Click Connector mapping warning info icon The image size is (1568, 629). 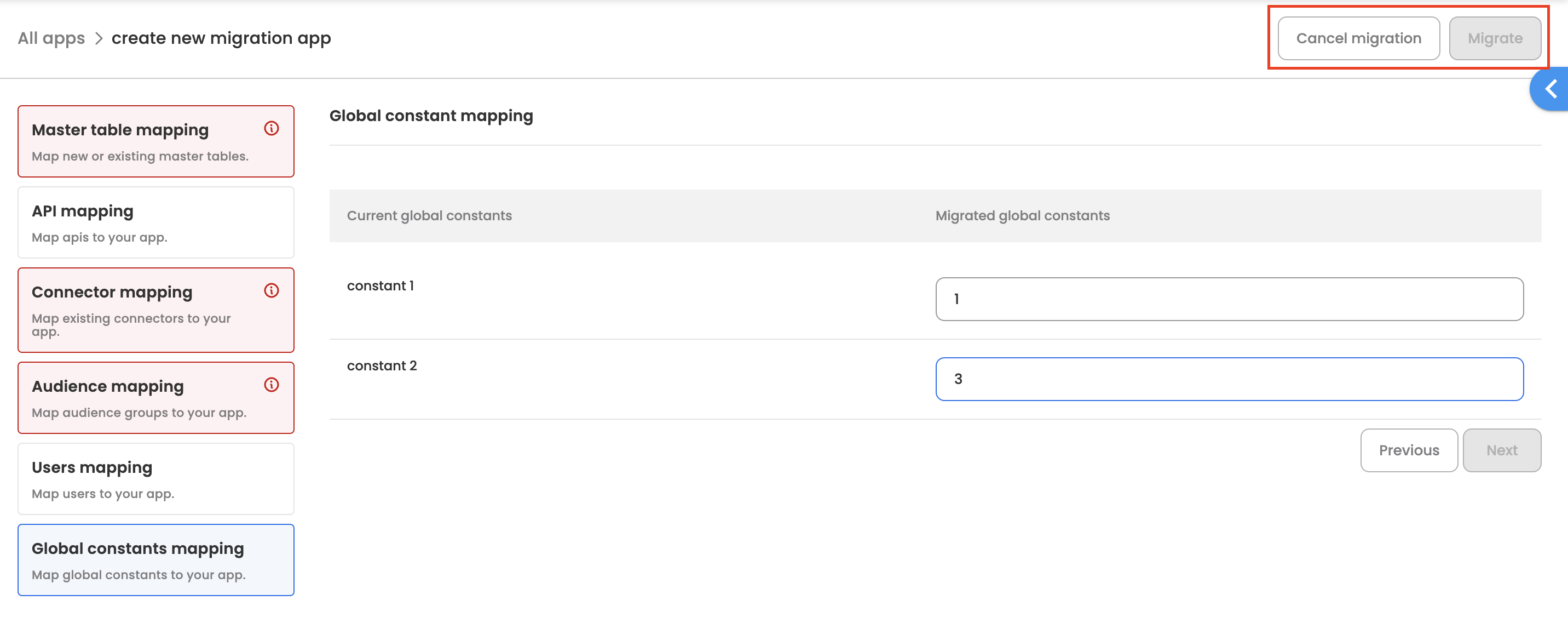click(272, 290)
